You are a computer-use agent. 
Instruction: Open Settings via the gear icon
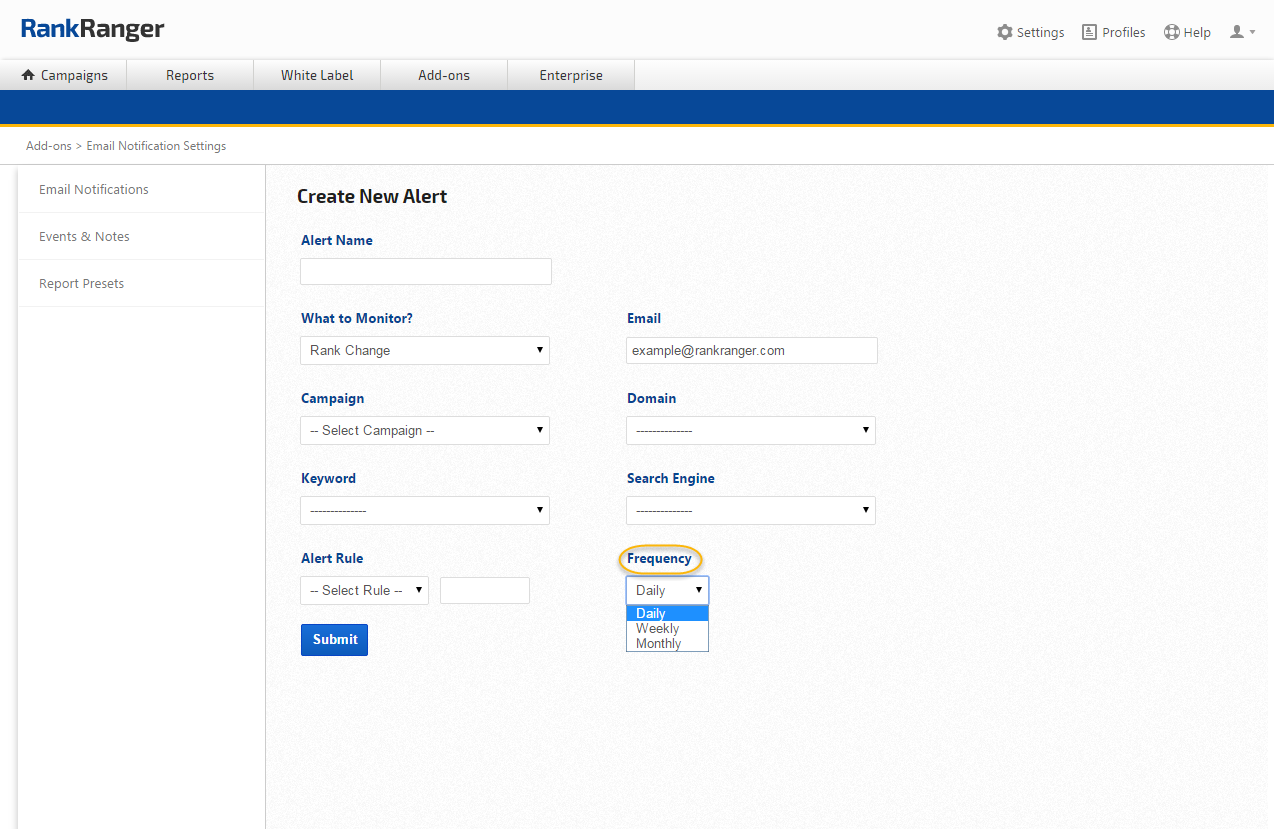(1005, 32)
